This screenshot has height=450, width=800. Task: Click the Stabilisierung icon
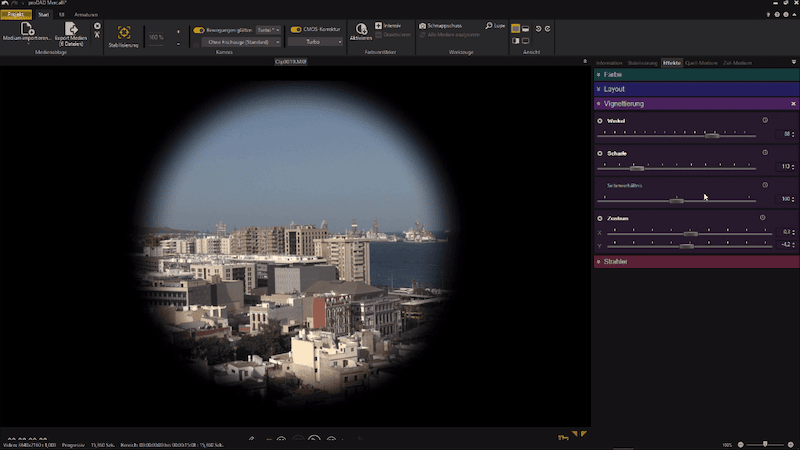click(x=124, y=33)
